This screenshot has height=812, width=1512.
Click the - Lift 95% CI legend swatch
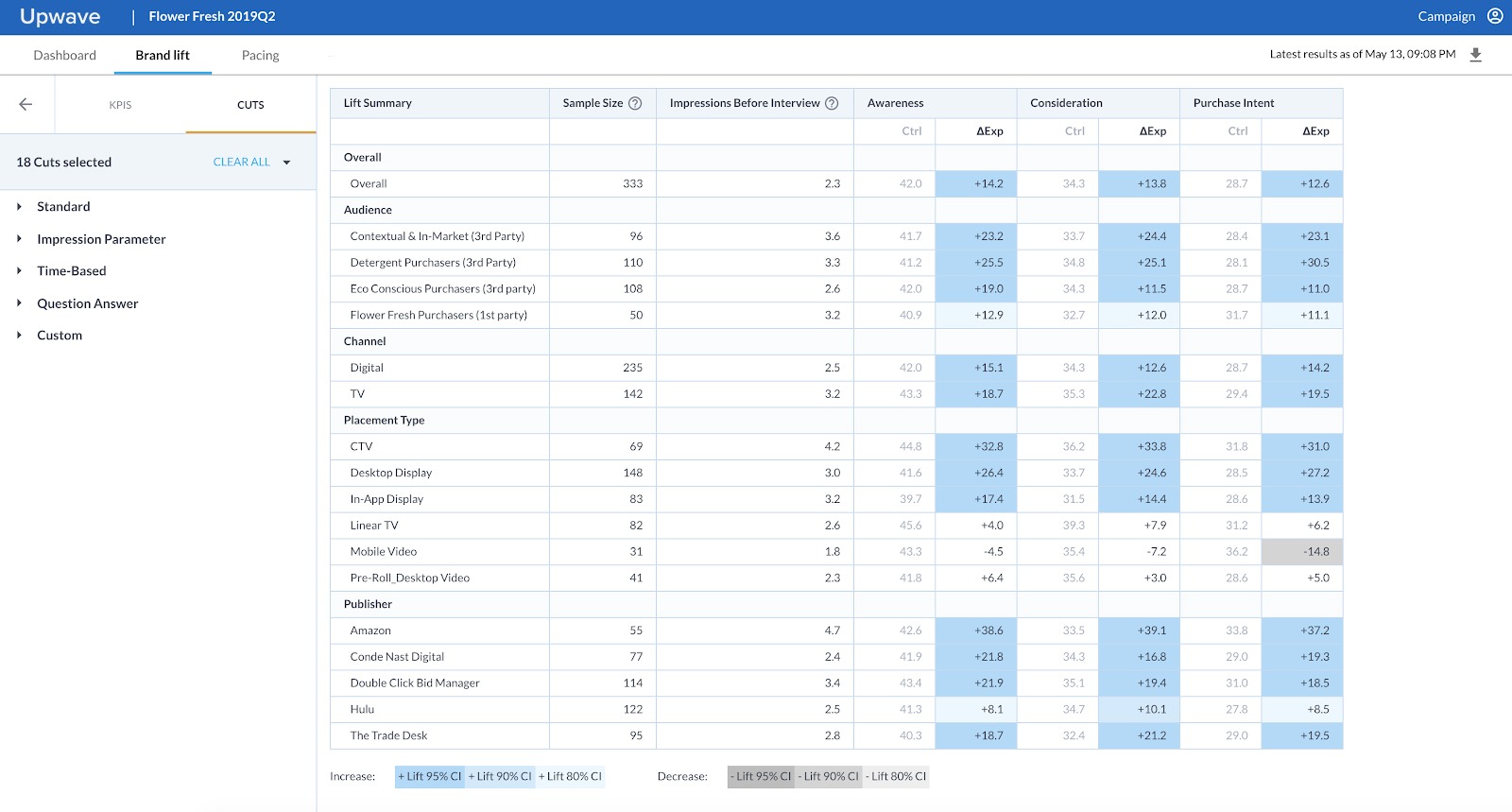[x=761, y=776]
